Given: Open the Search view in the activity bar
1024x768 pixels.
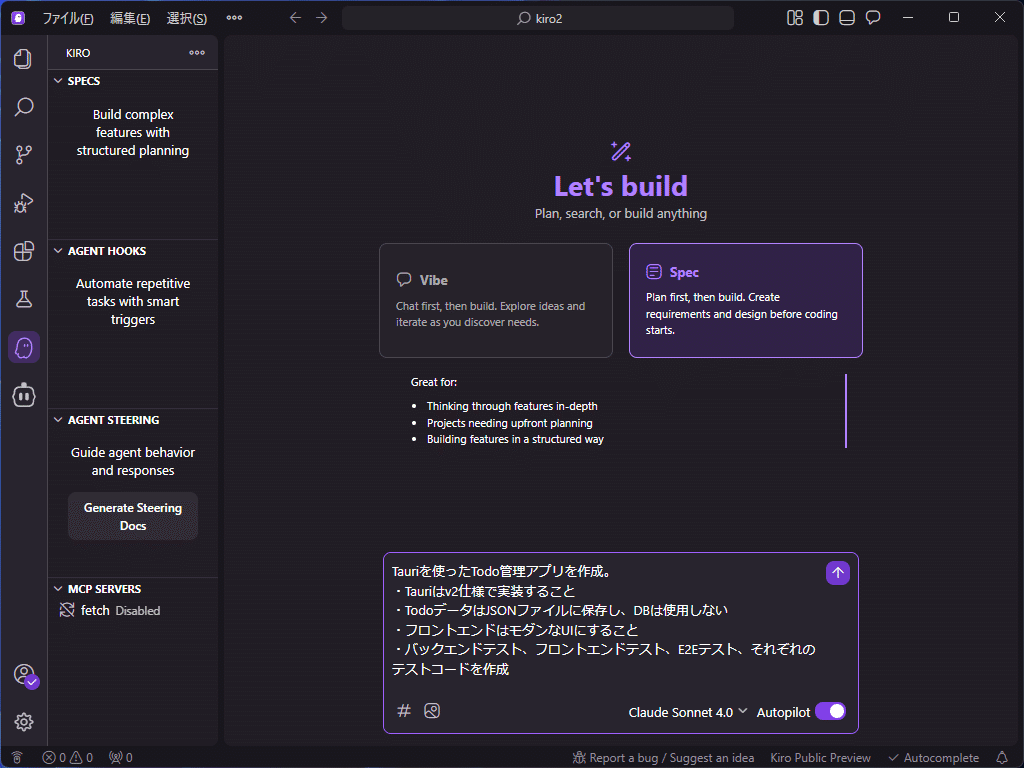Looking at the screenshot, I should coord(23,106).
